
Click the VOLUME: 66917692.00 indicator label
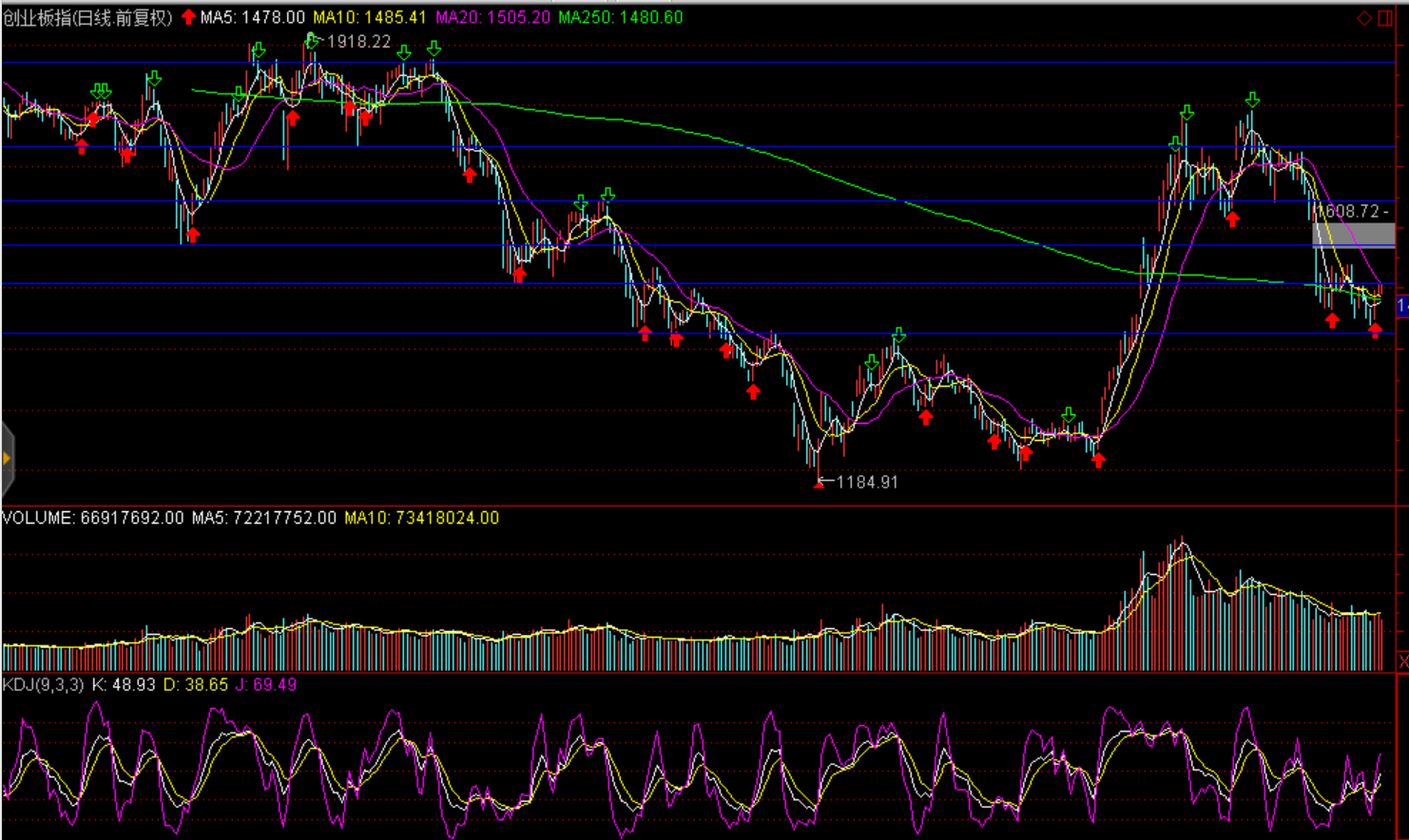point(92,518)
